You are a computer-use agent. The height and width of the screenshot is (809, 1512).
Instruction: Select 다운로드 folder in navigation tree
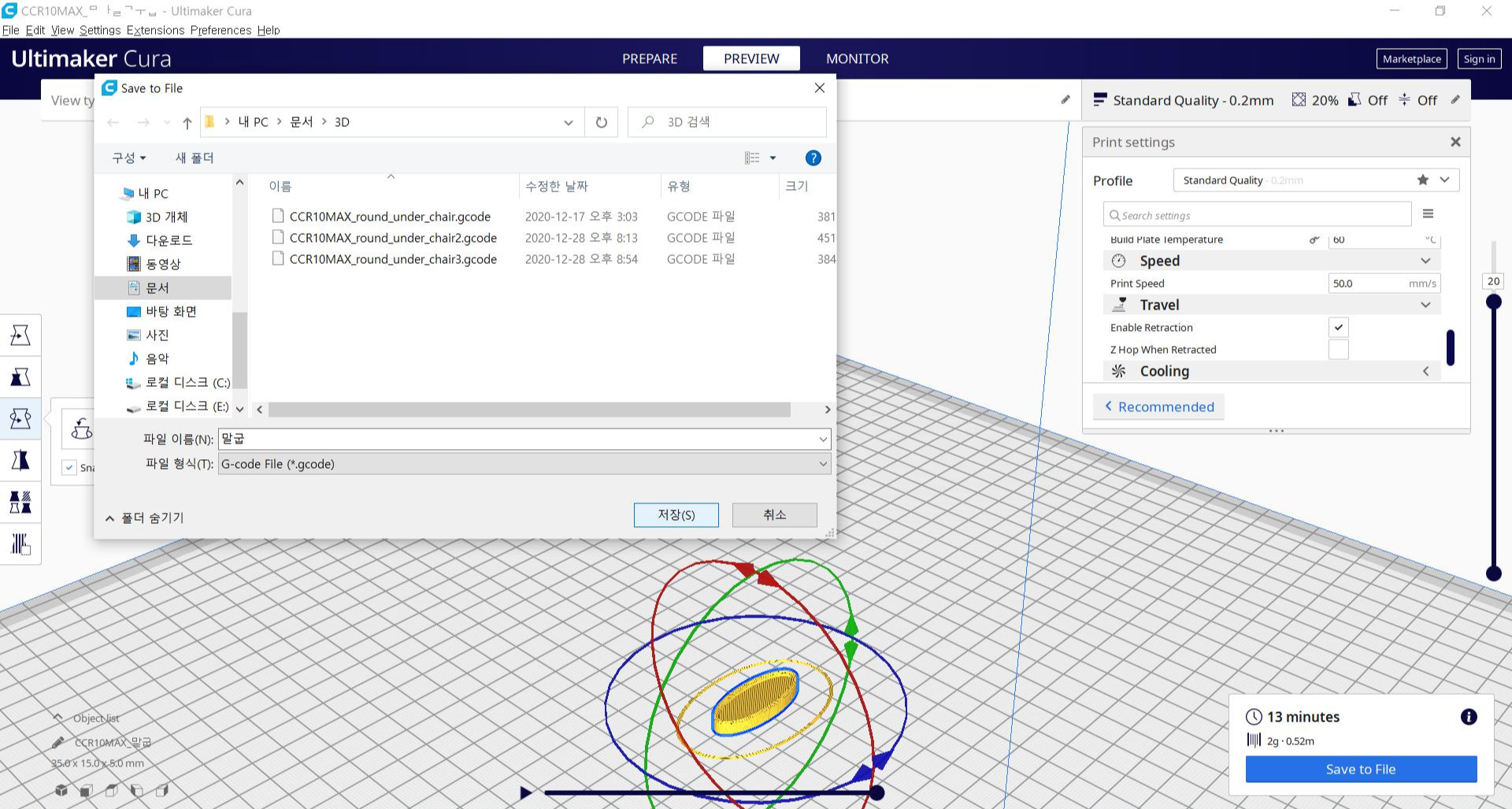[x=169, y=240]
